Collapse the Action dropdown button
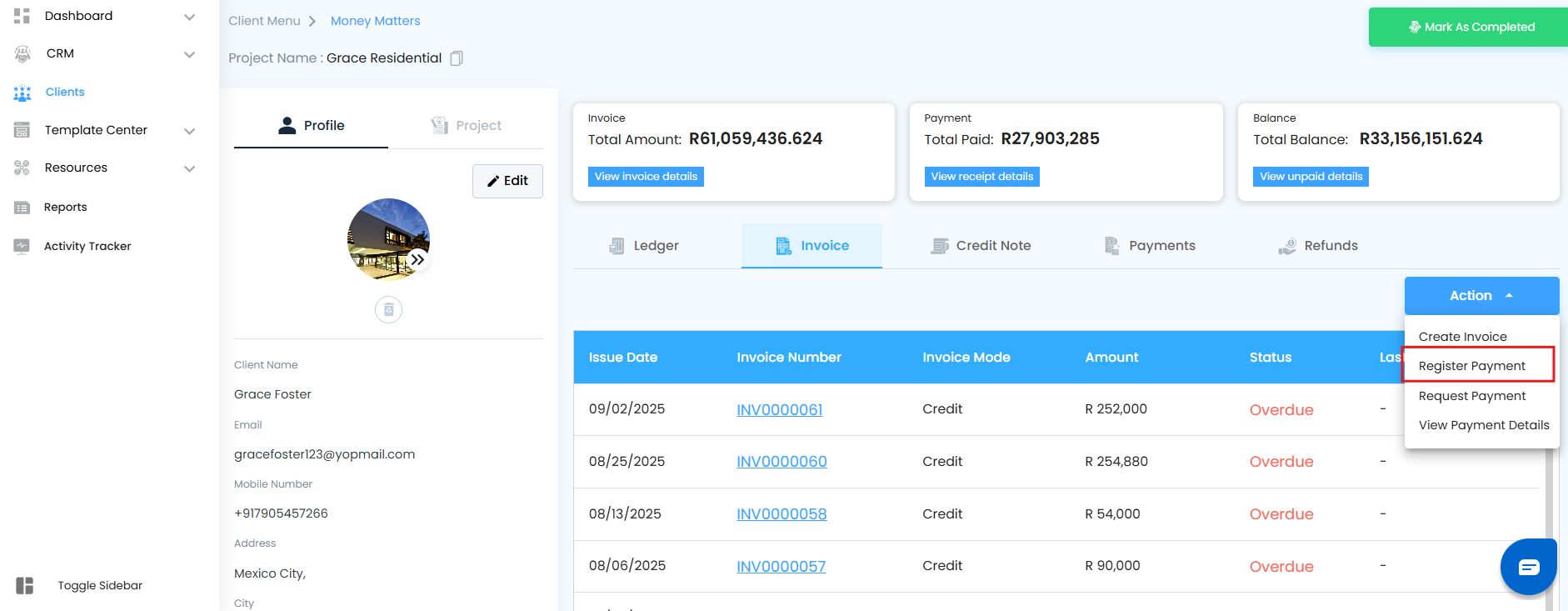The height and width of the screenshot is (611, 1568). pos(1481,296)
